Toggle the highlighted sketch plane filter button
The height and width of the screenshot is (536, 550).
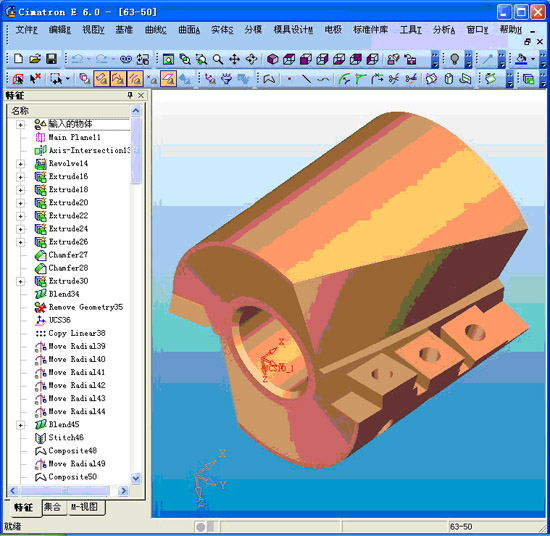[x=168, y=79]
